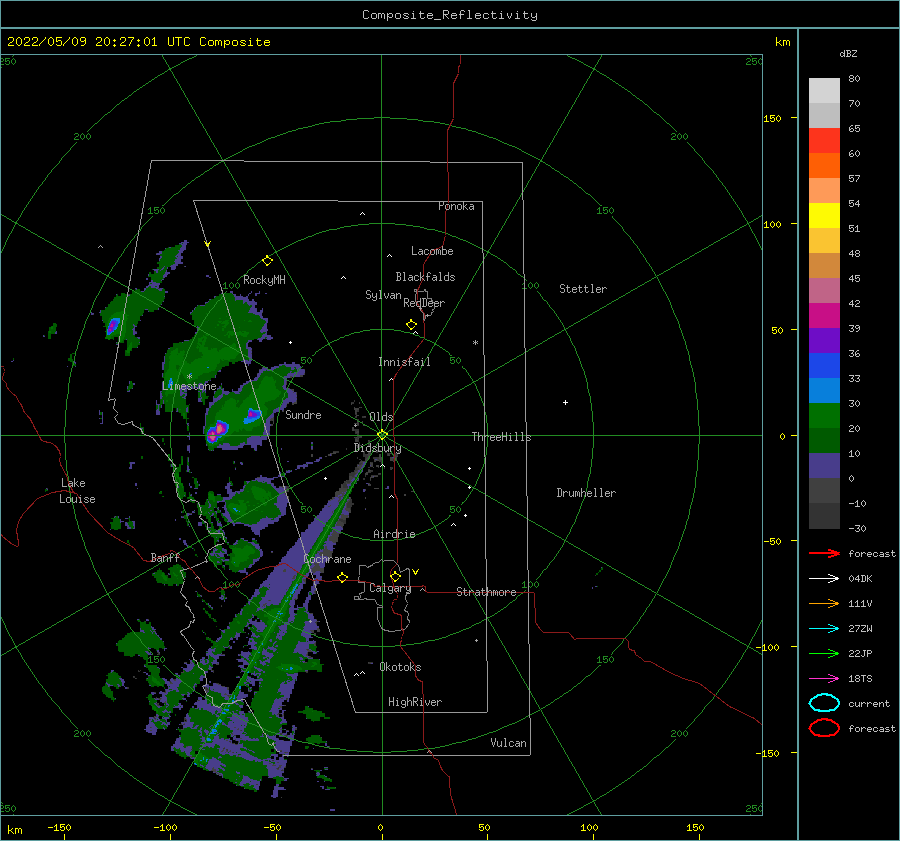Click the asterisk marker above Limestone
The height and width of the screenshot is (841, 900).
pos(189,377)
